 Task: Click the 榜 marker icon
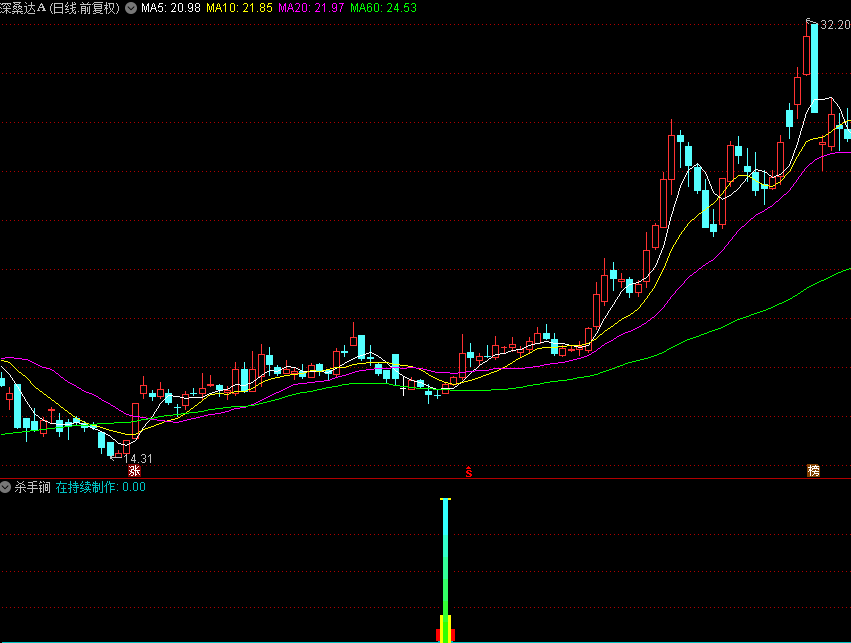point(813,470)
